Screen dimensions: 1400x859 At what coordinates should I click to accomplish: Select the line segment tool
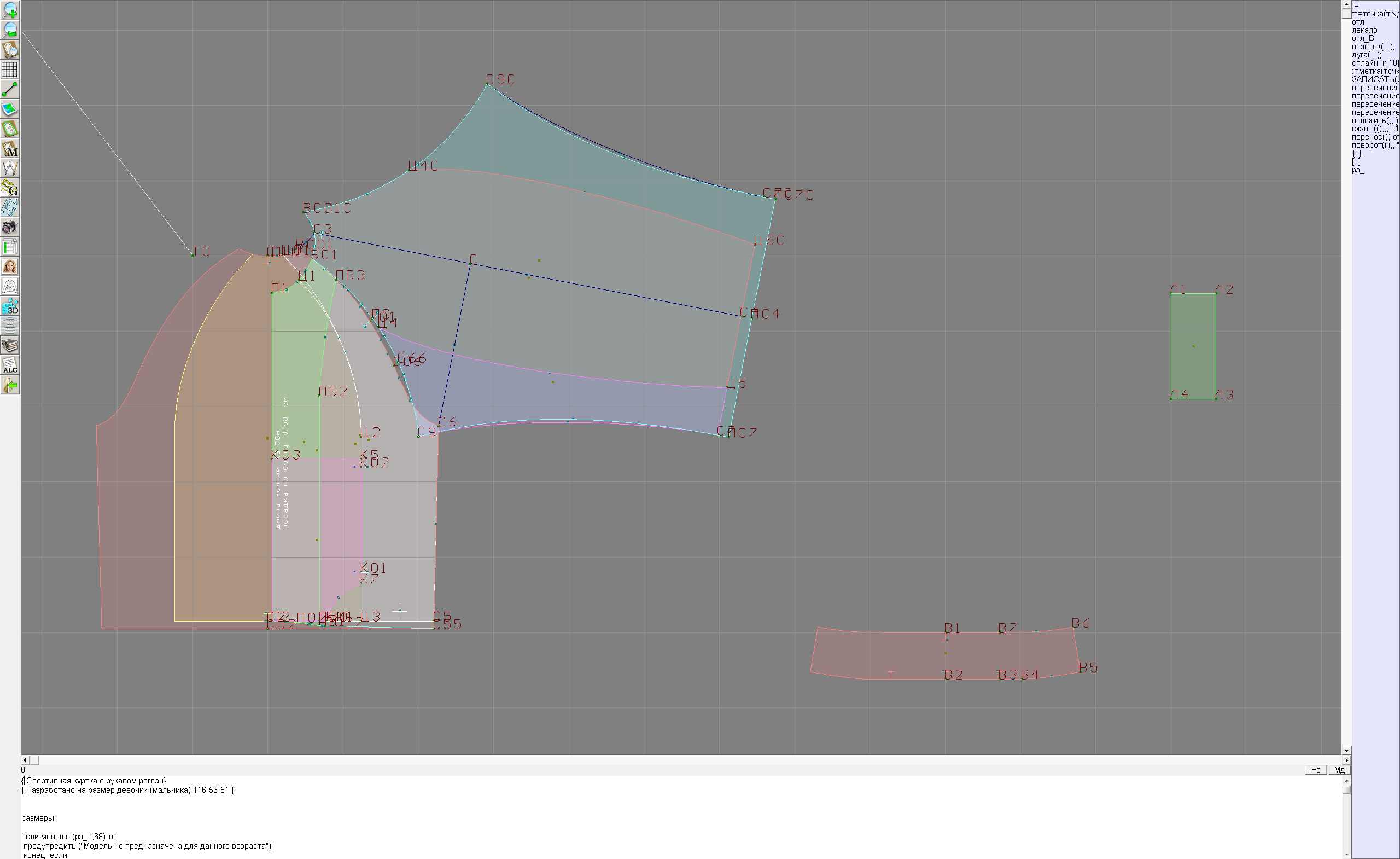point(10,89)
